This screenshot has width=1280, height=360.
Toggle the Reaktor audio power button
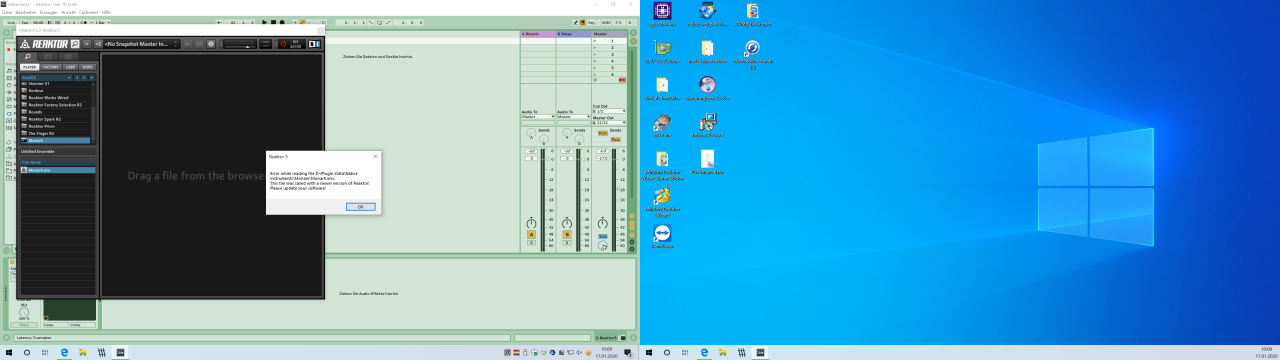coord(283,44)
